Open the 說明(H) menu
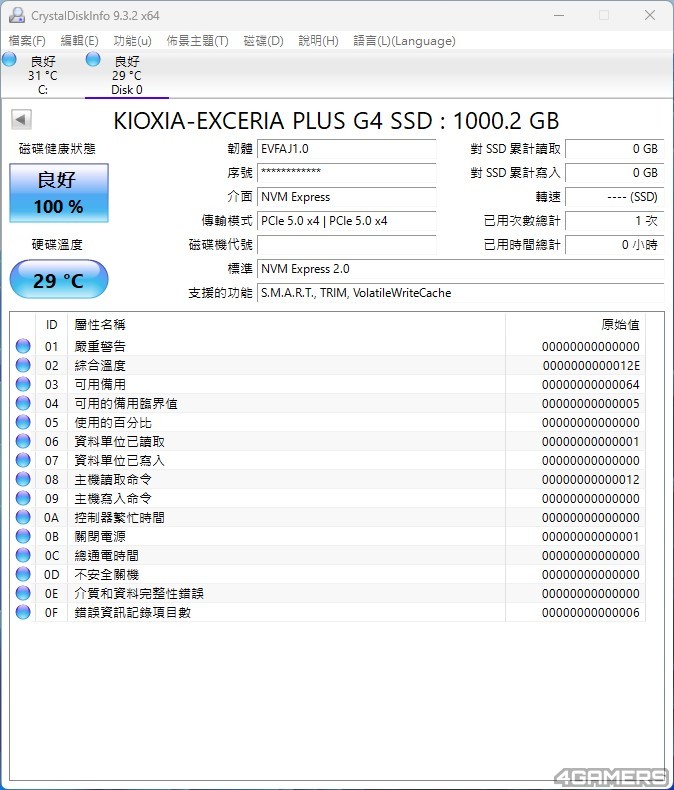 coord(318,41)
